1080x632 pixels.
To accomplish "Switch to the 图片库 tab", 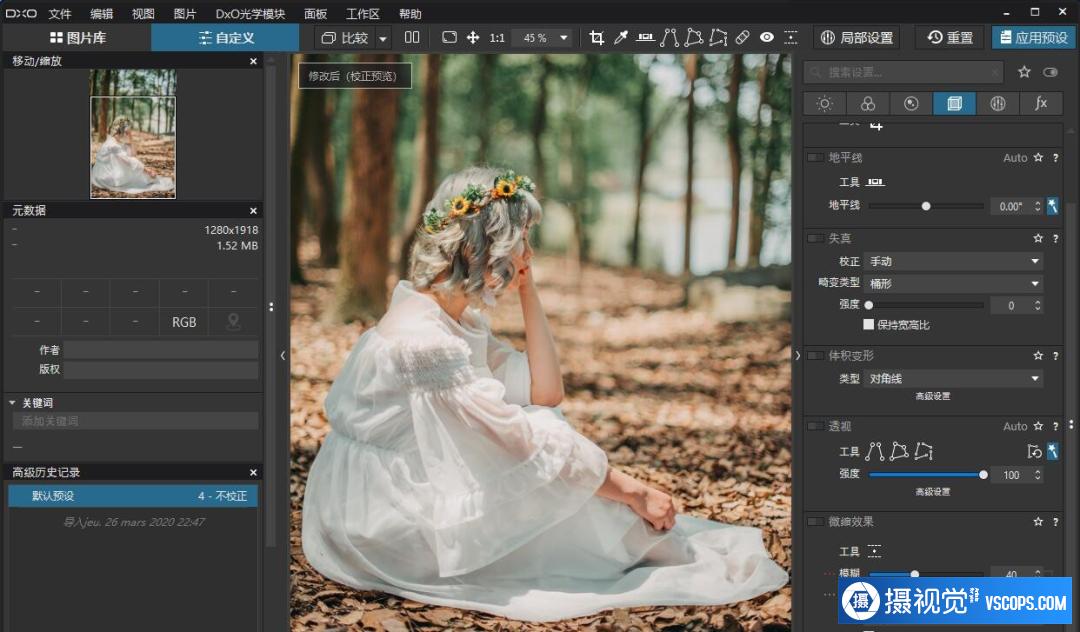I will [x=77, y=38].
